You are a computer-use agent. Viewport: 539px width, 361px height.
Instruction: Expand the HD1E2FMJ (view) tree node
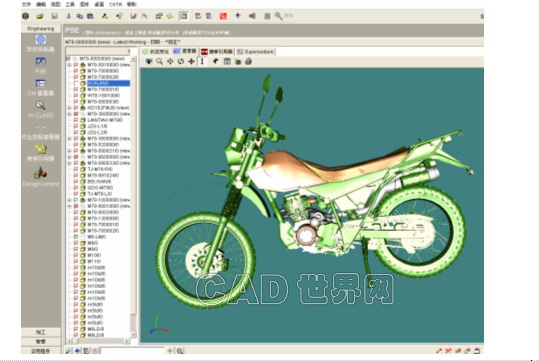coord(69,108)
